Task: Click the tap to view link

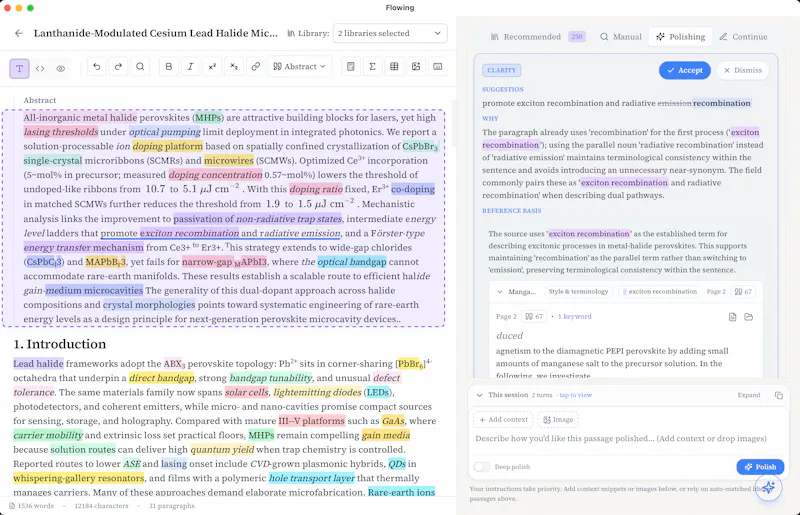Action: click(x=576, y=395)
